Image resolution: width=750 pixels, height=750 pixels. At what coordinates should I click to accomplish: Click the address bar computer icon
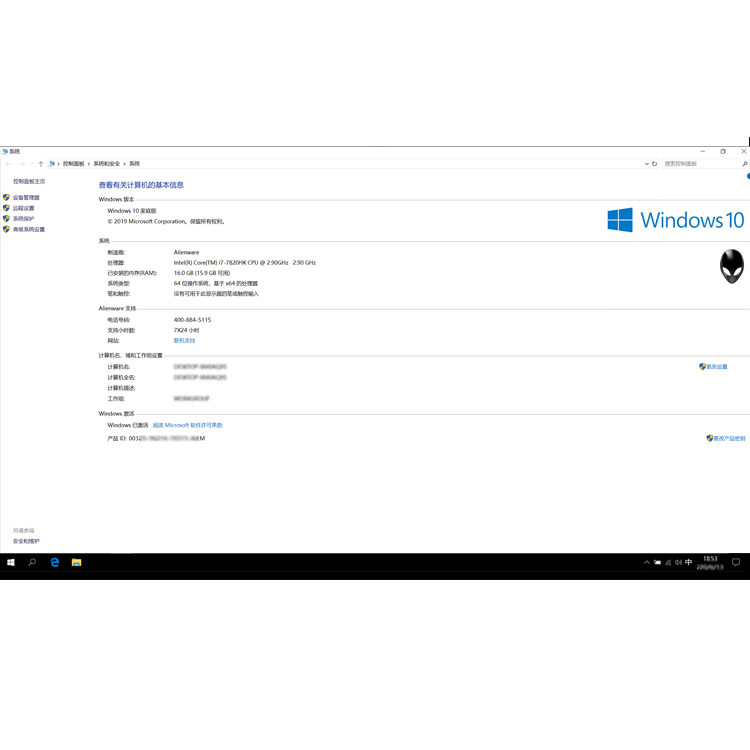point(52,164)
